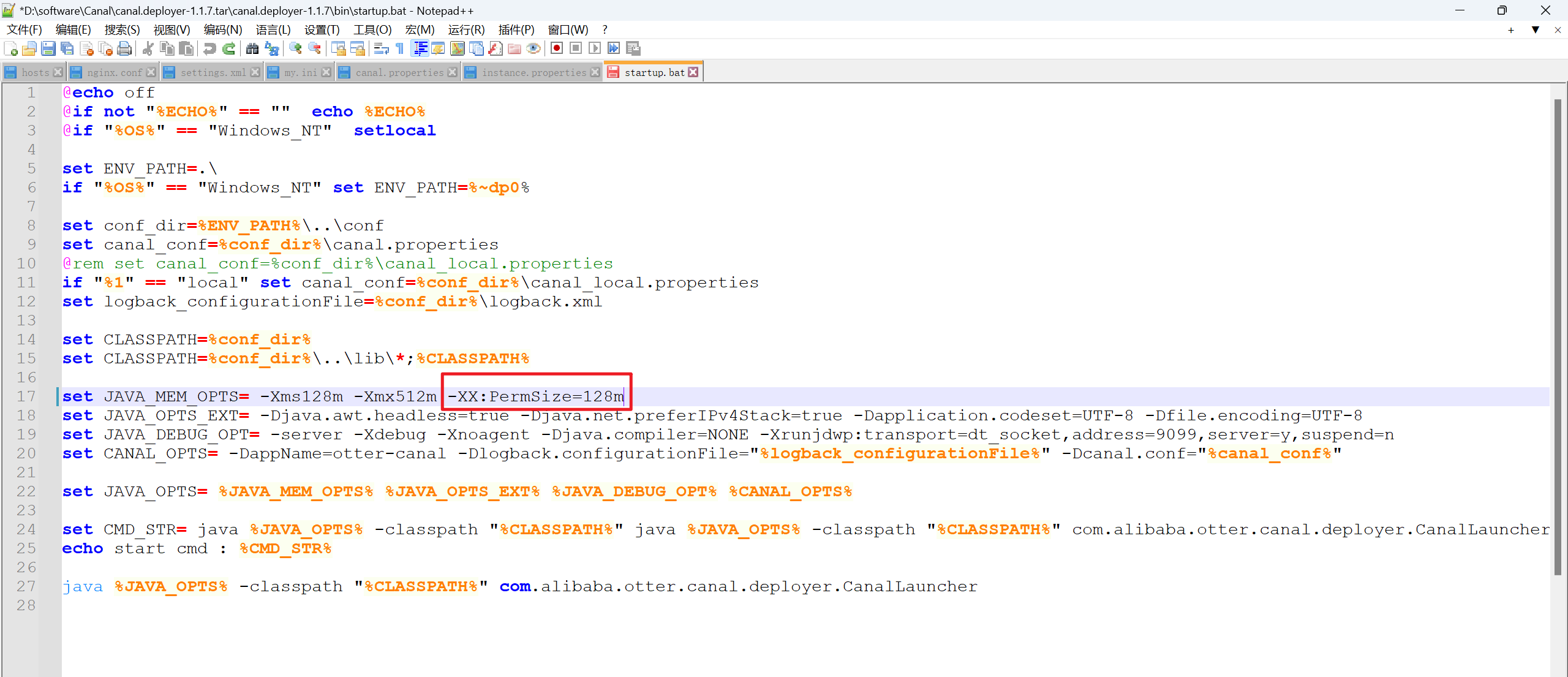This screenshot has height=677, width=1568.
Task: Open the tab list dropdown arrow
Action: coord(1535,29)
